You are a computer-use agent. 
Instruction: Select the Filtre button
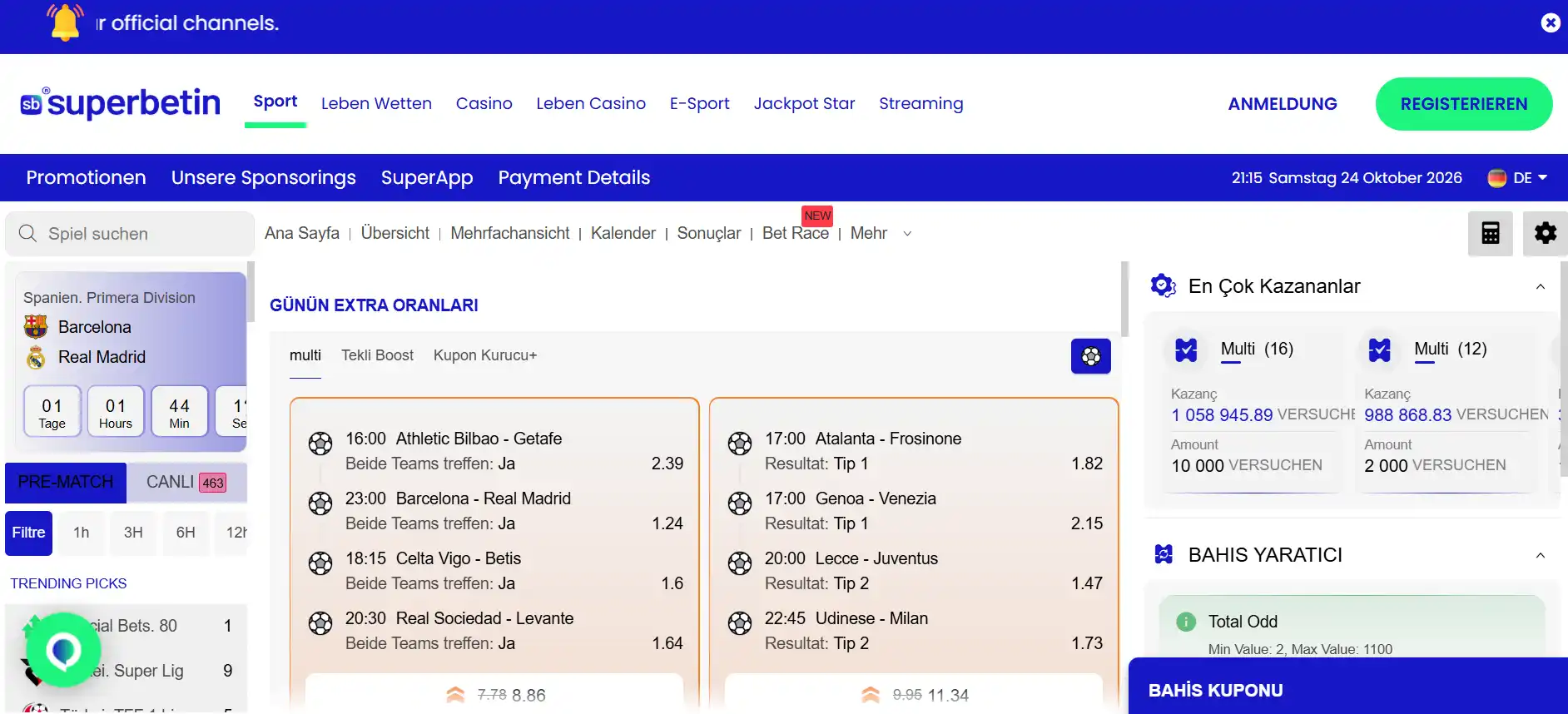(x=28, y=533)
